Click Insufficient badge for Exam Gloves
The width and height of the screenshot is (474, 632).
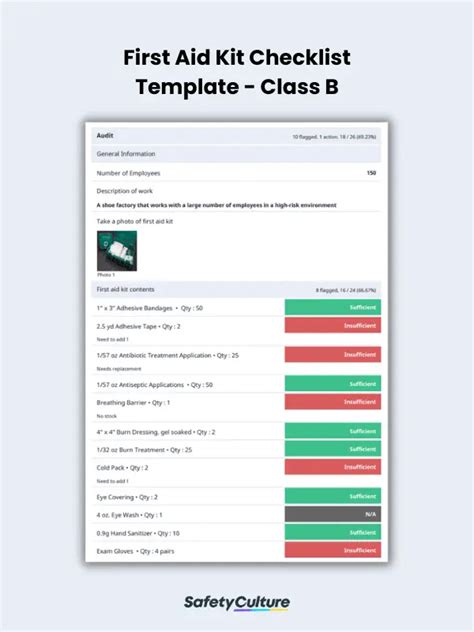click(x=333, y=550)
